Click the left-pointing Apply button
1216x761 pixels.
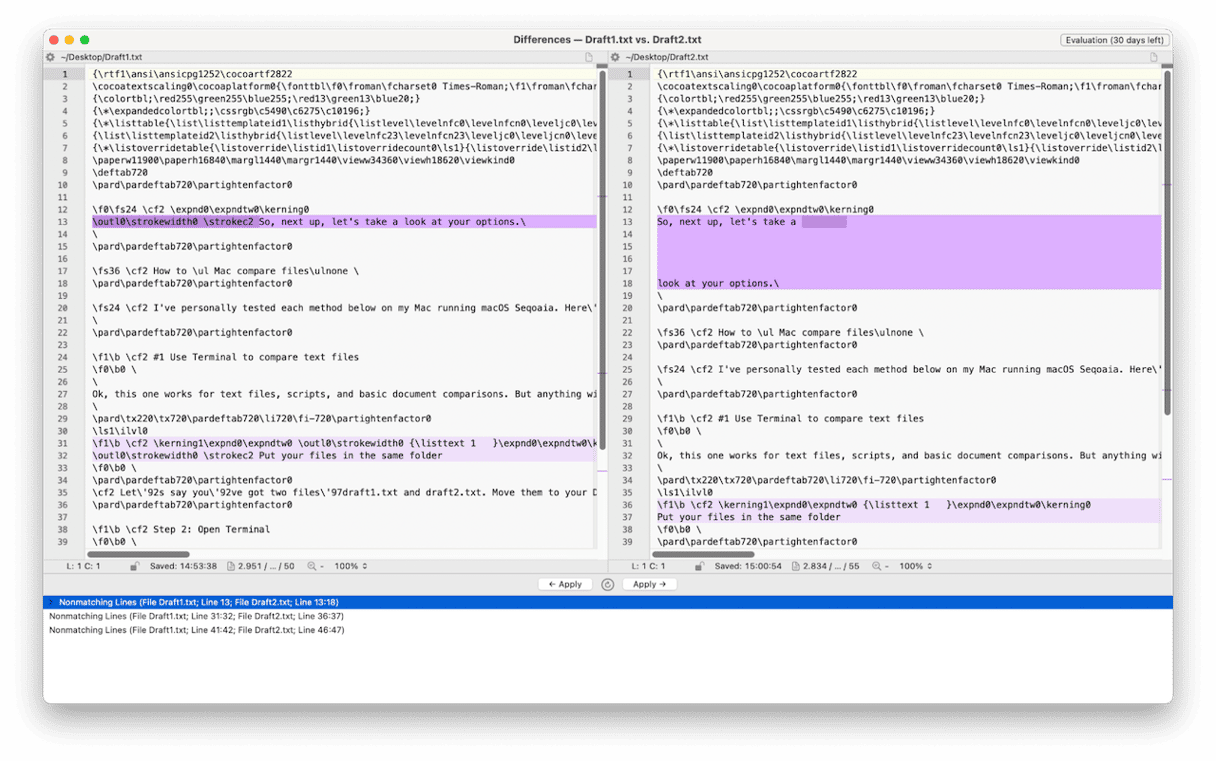click(565, 584)
